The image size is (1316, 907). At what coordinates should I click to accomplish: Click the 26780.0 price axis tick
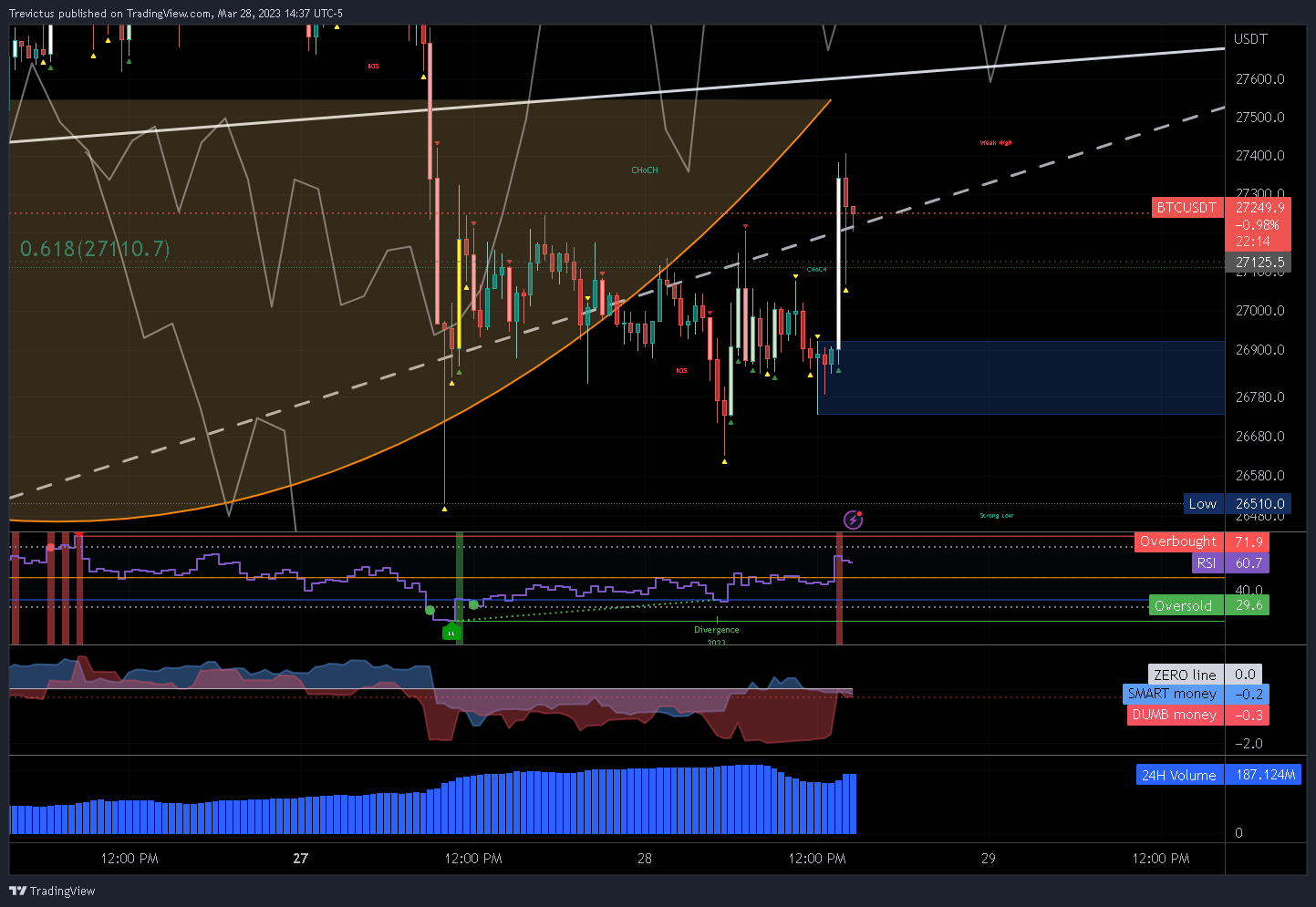click(1259, 397)
